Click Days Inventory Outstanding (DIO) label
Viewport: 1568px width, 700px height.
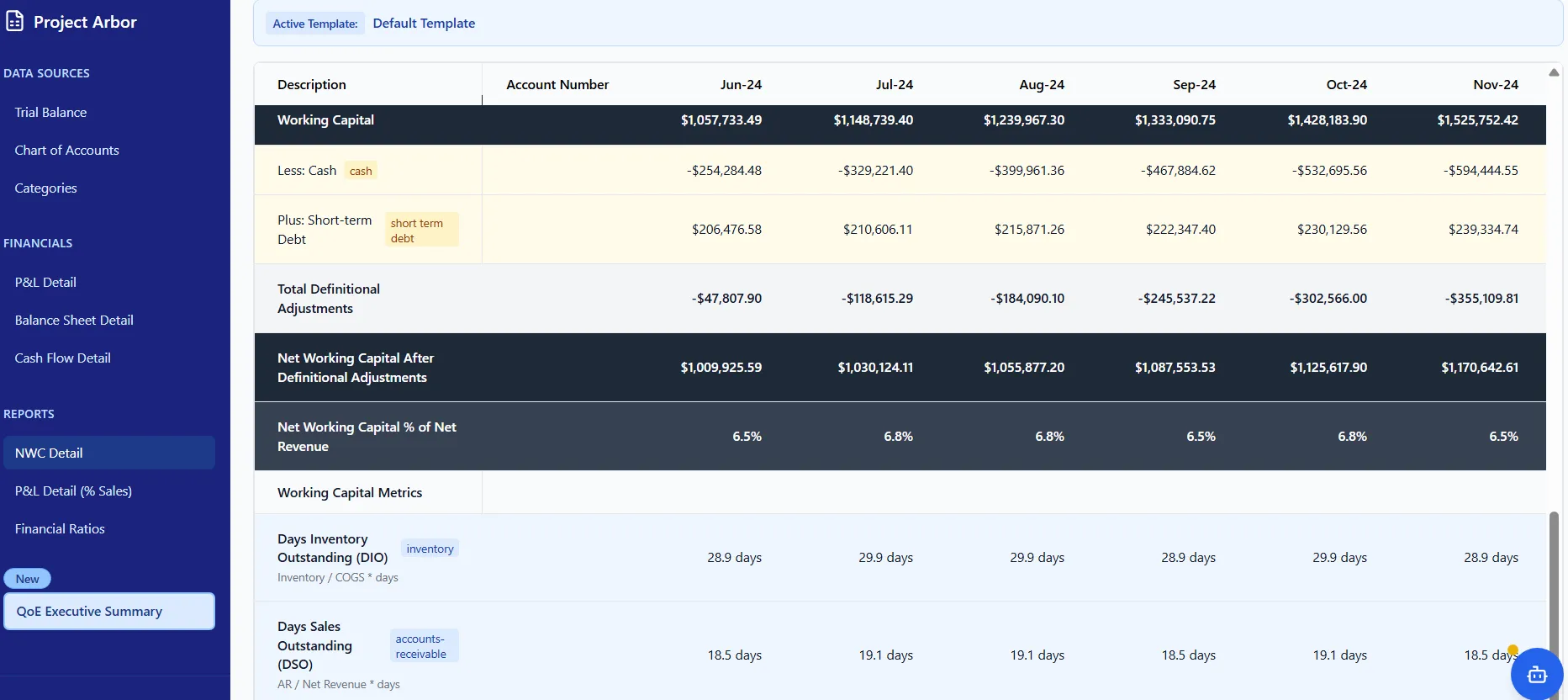[x=333, y=549]
